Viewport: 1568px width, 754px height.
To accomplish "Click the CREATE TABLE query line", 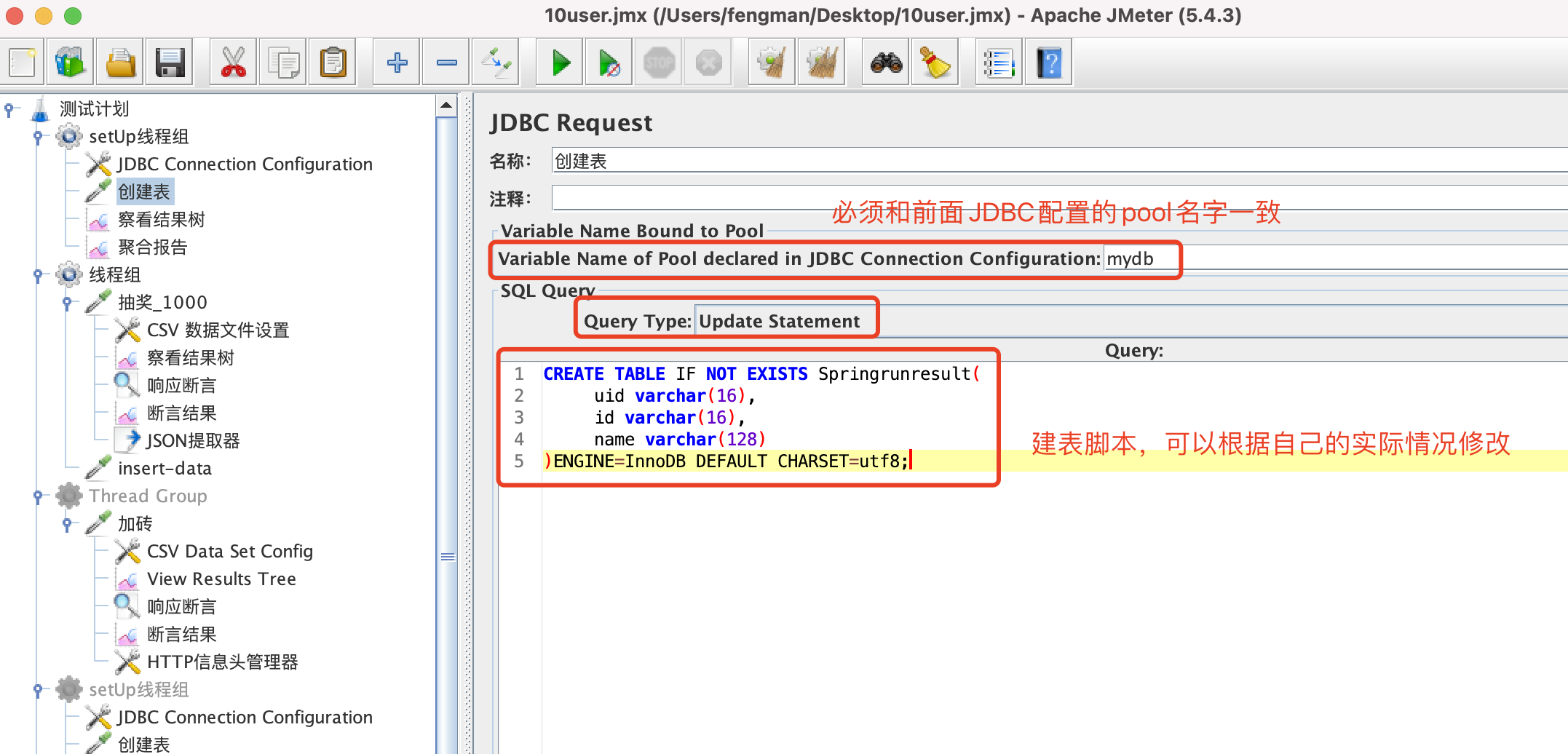I will pyautogui.click(x=761, y=374).
